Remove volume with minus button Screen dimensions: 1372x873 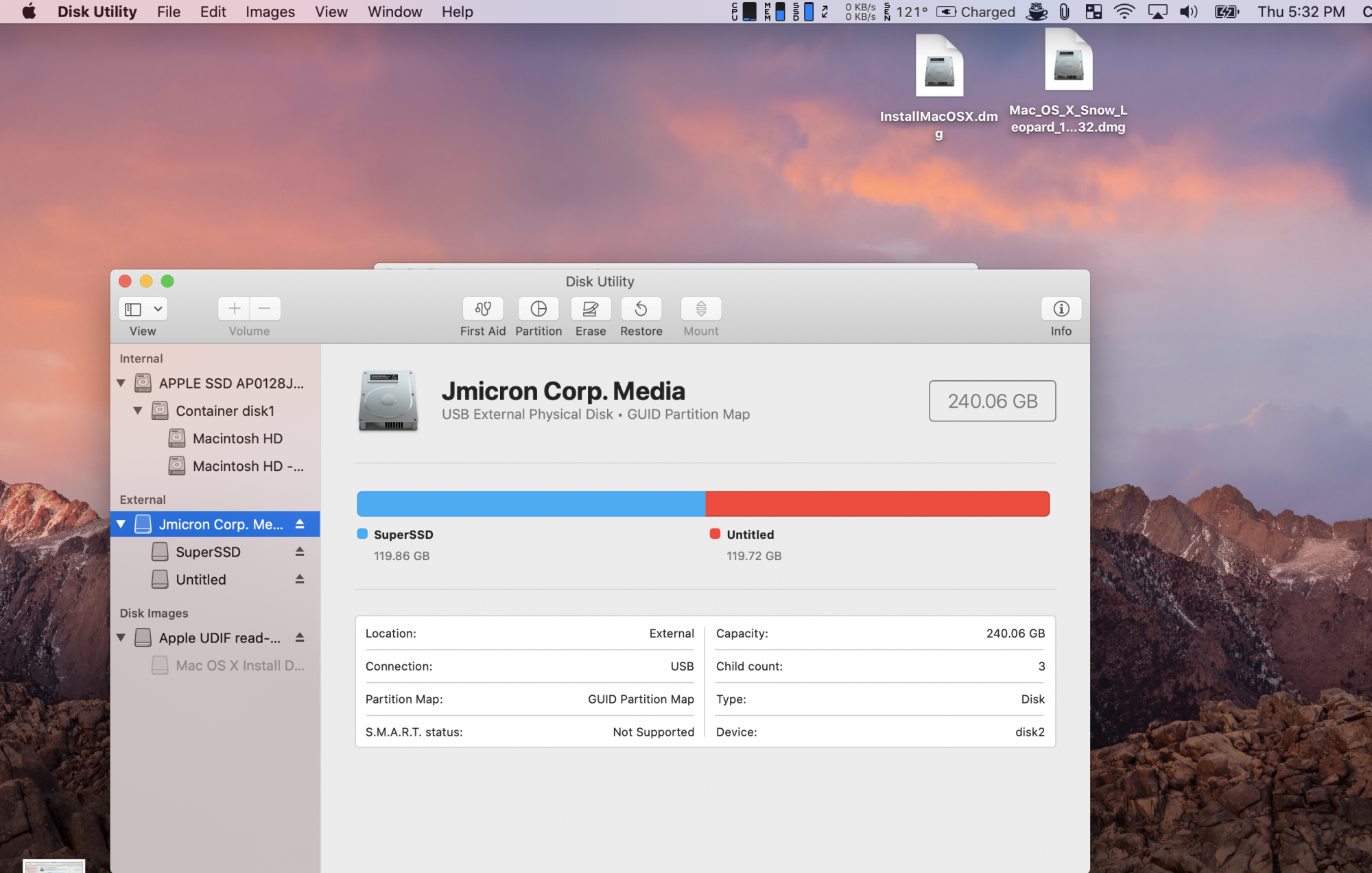pos(265,309)
